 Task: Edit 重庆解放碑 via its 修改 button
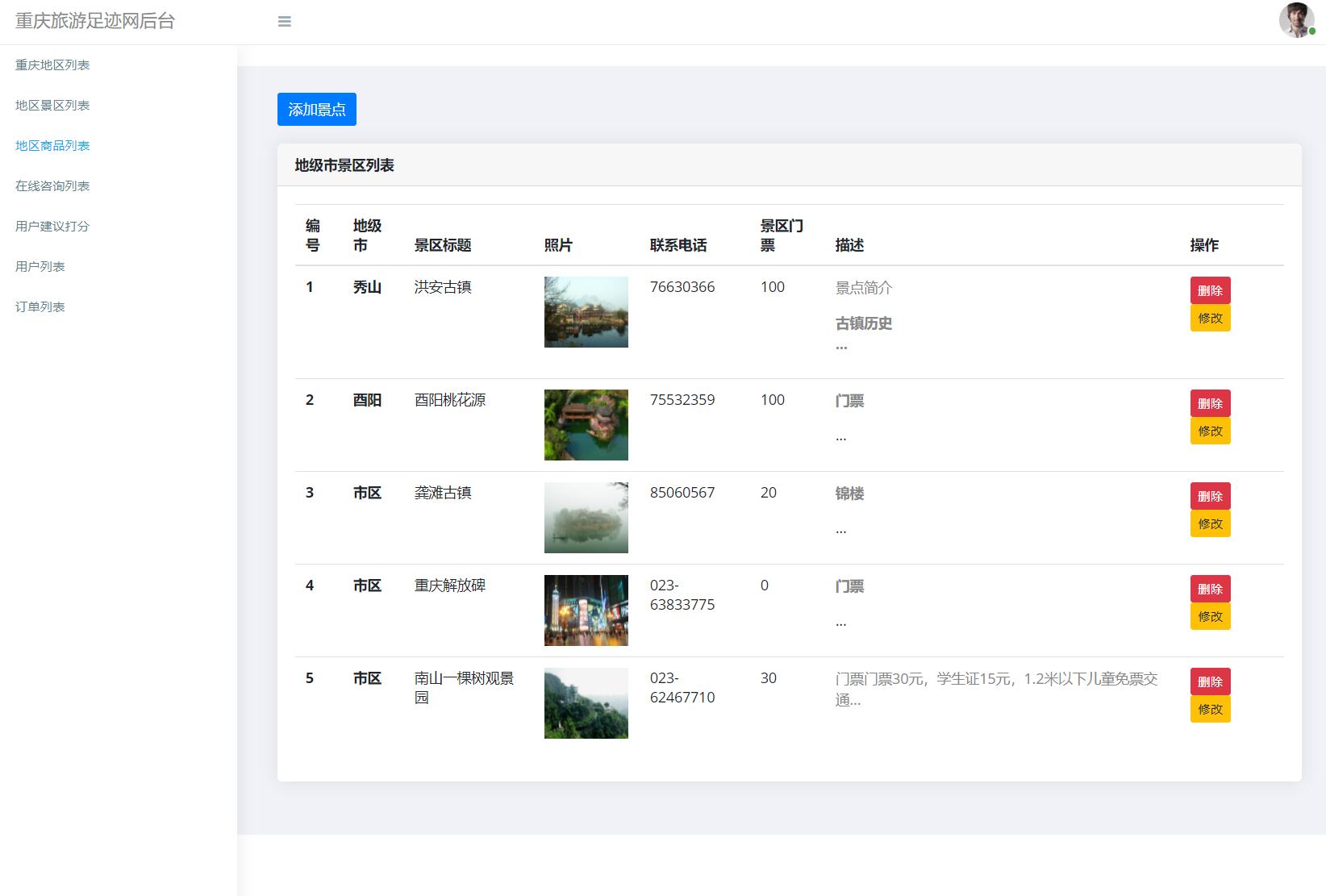point(1210,616)
